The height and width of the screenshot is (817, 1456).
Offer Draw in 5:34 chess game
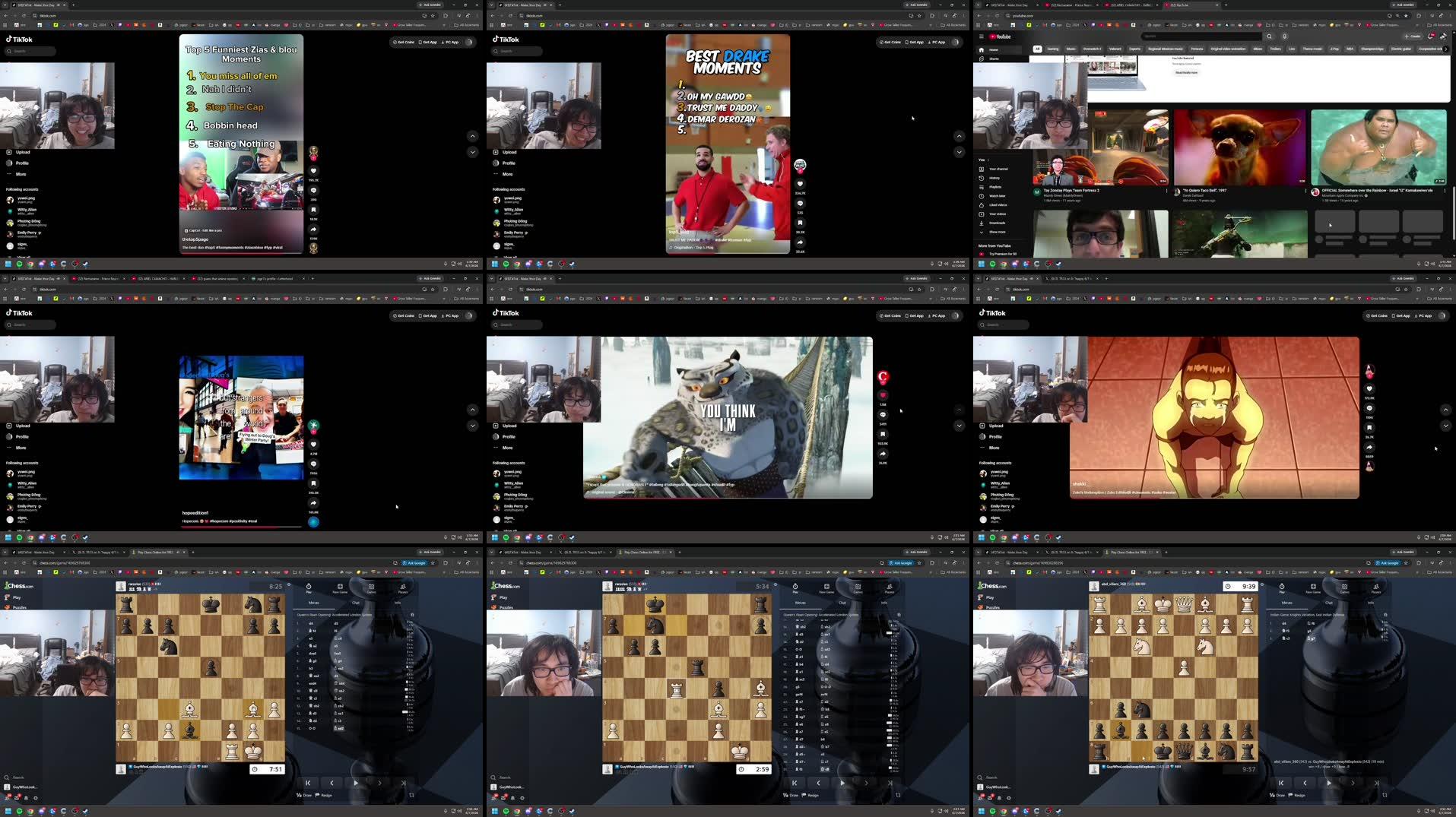coord(791,795)
